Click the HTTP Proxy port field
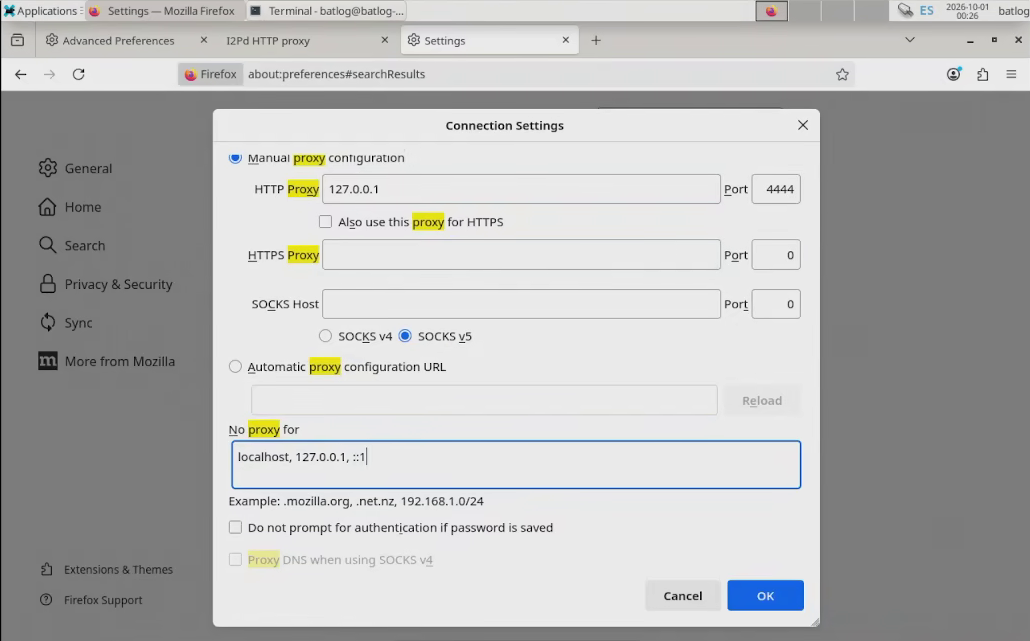This screenshot has height=641, width=1030. pyautogui.click(x=776, y=189)
